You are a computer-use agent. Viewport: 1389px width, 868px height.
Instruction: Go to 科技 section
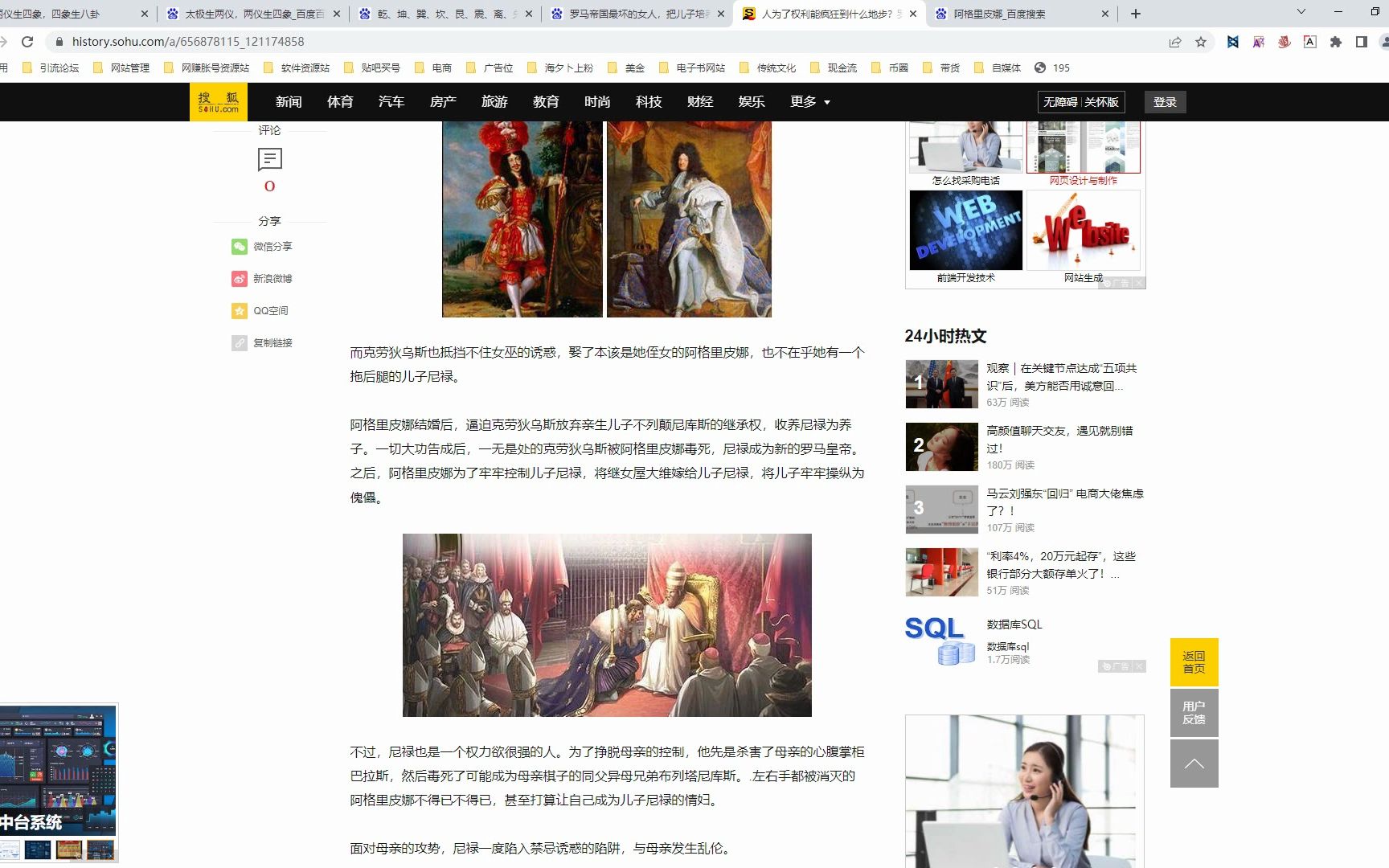coord(649,102)
